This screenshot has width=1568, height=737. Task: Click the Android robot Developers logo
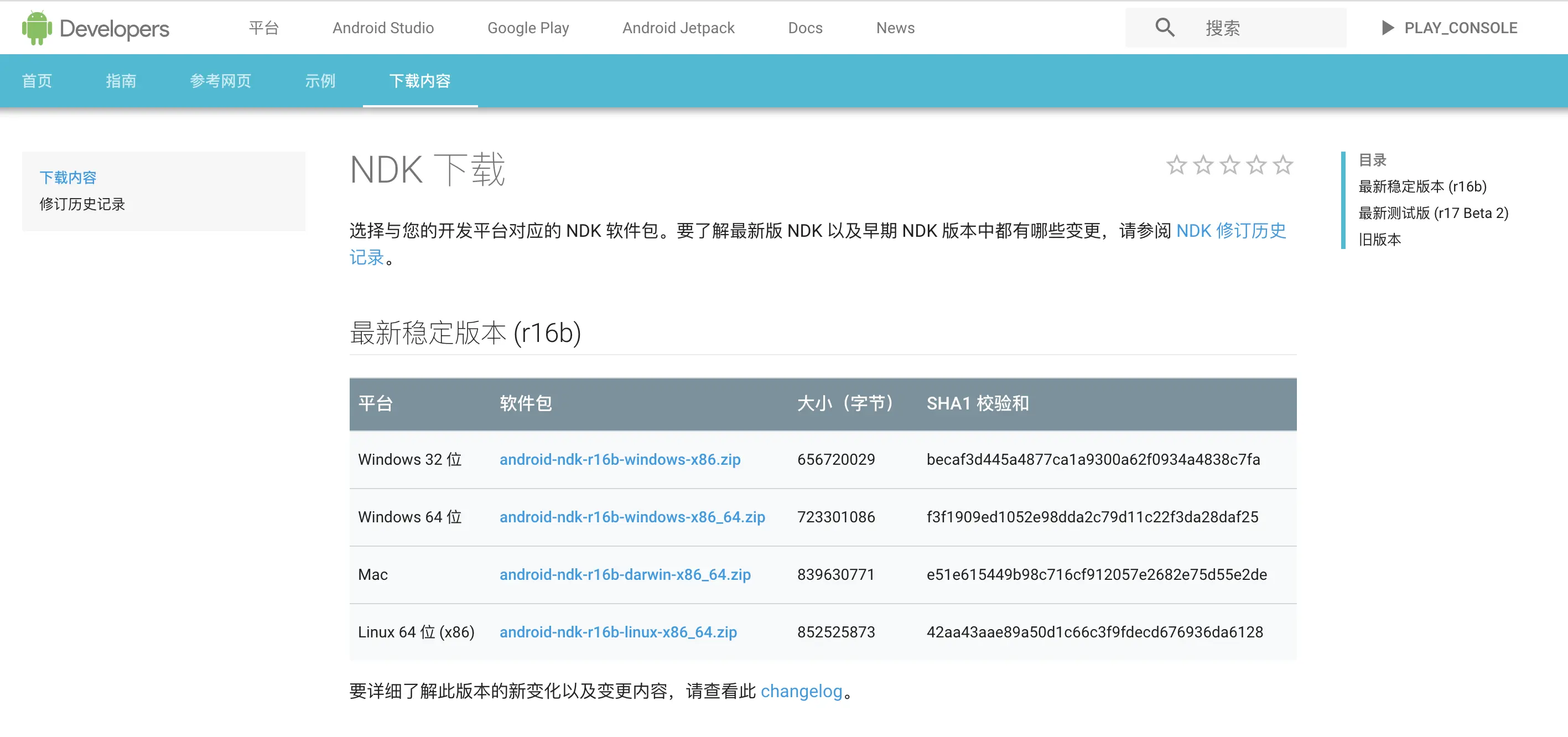[96, 28]
